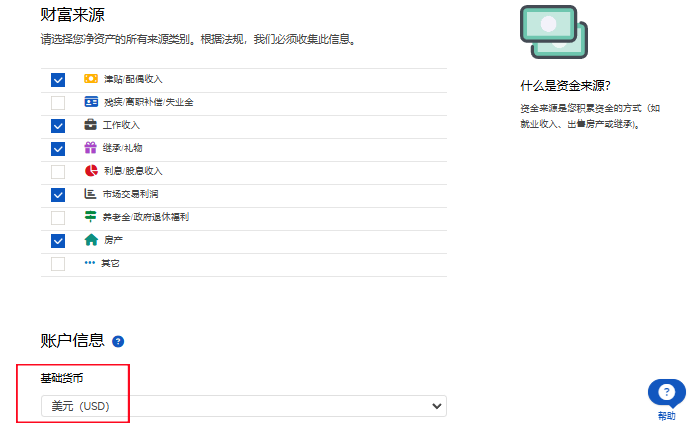Tick the 利息/股息收入 checkbox
The image size is (700, 429).
pyautogui.click(x=58, y=171)
